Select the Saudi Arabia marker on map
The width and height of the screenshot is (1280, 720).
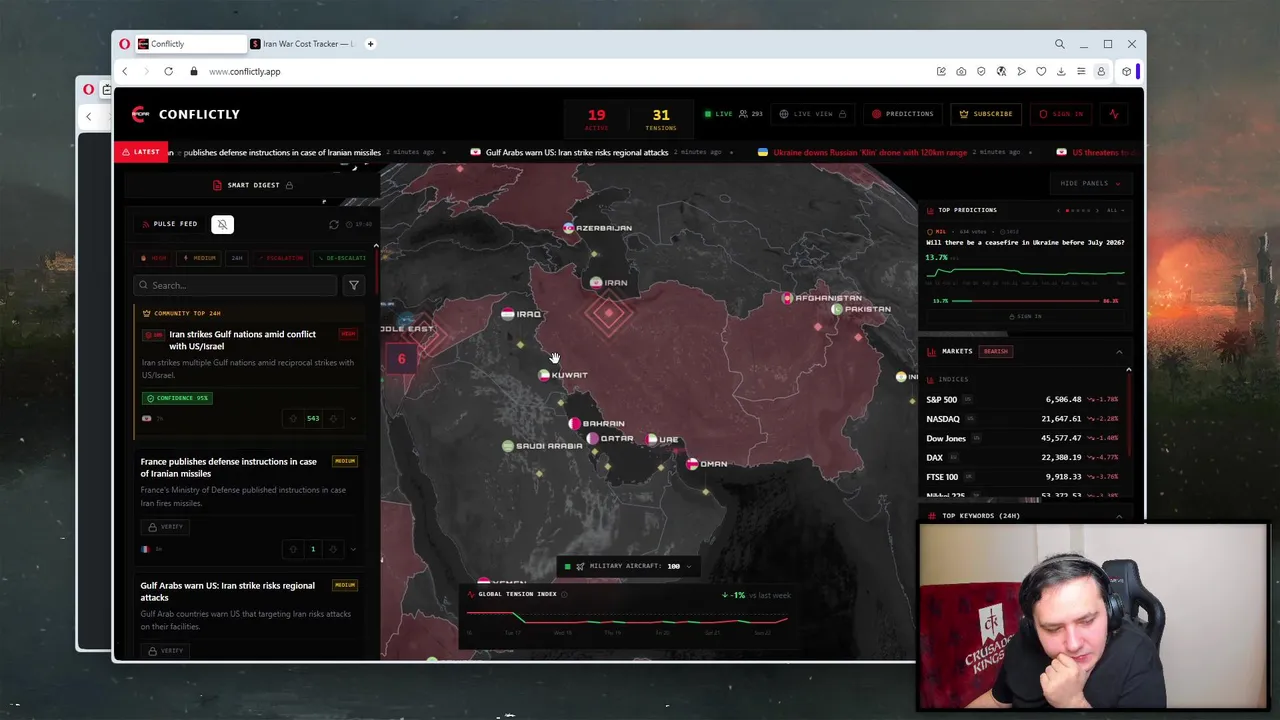[543, 446]
